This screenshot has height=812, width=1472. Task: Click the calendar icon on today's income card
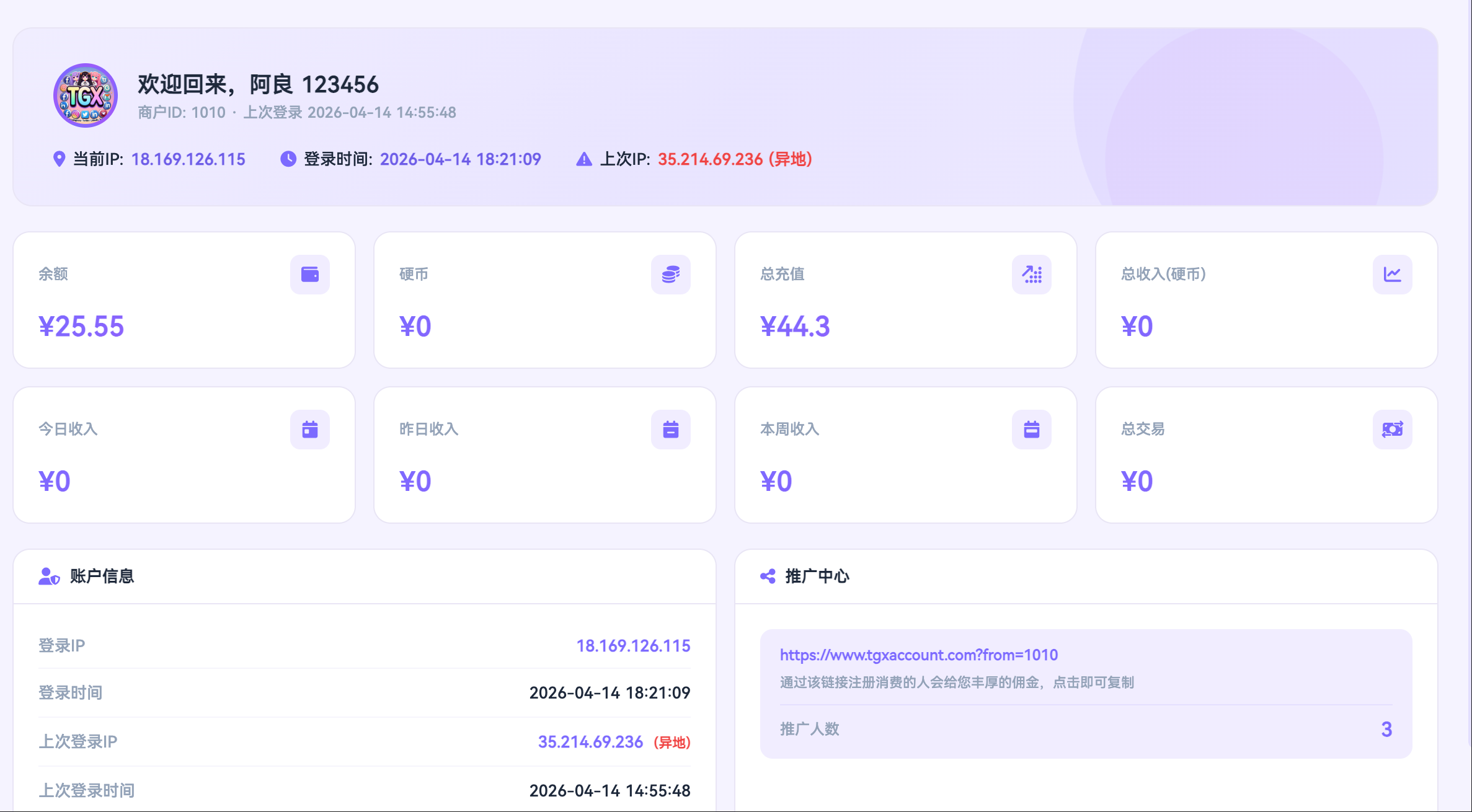click(x=309, y=429)
